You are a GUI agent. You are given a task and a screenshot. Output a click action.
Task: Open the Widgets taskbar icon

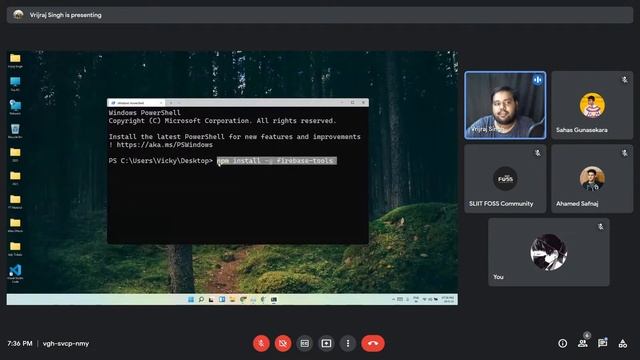pos(222,300)
